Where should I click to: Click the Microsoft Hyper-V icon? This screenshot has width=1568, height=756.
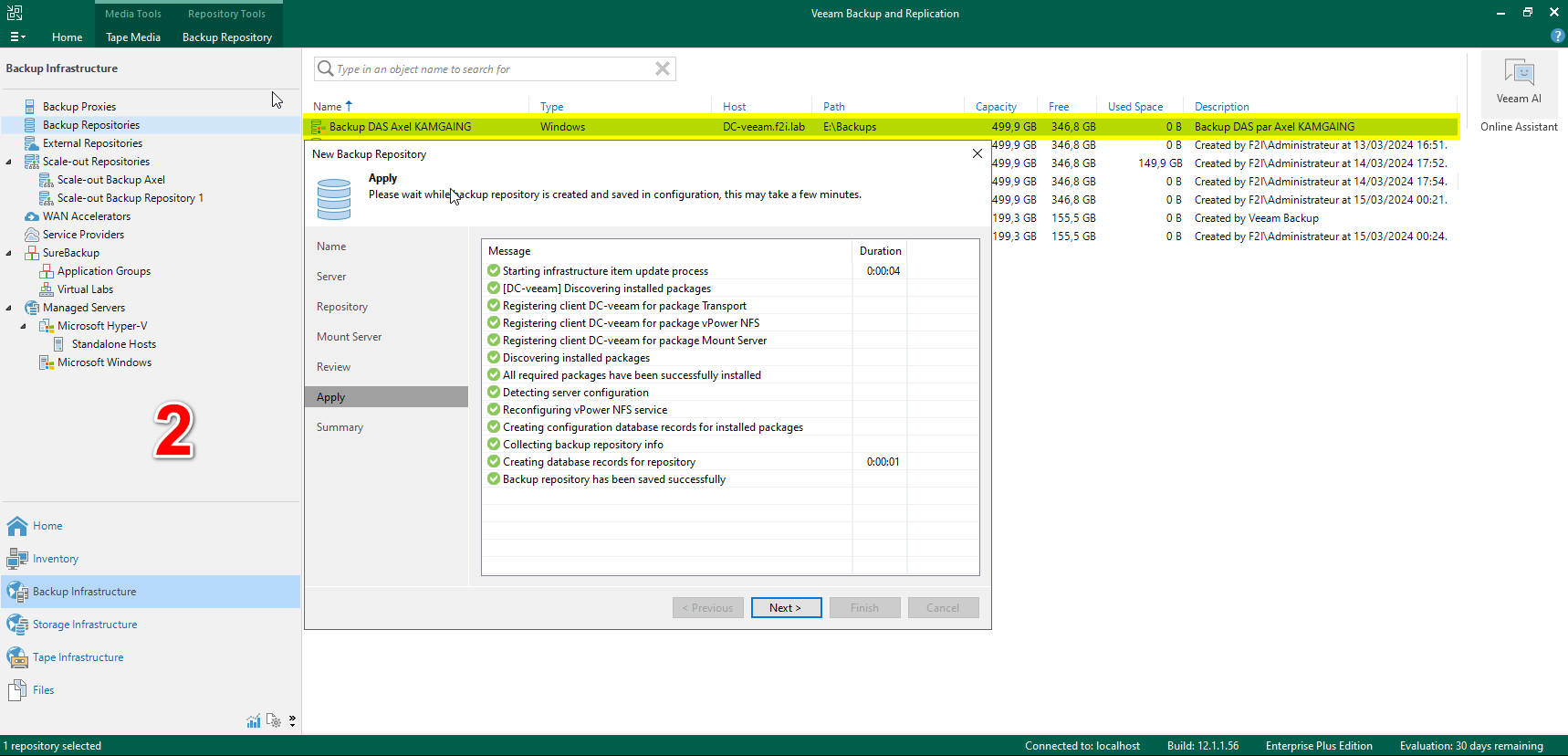(x=46, y=326)
